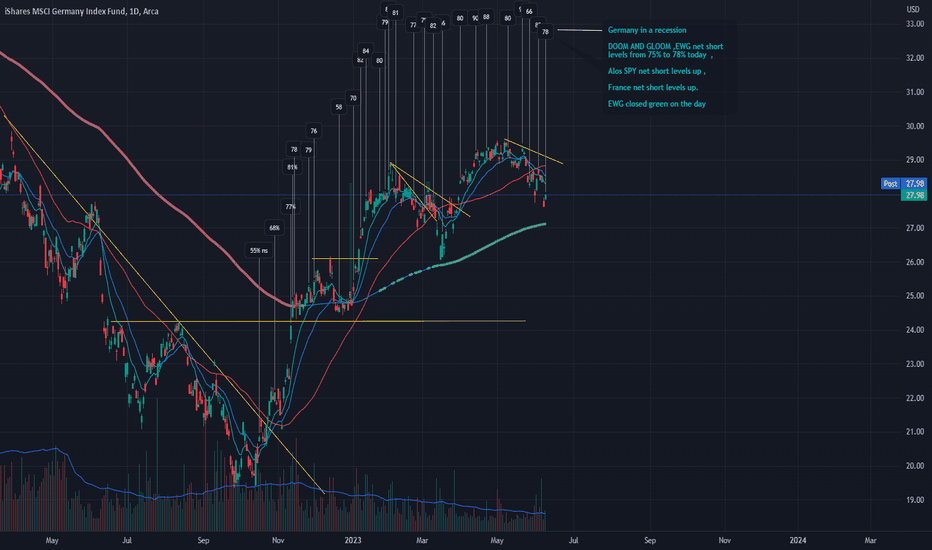The image size is (932, 550).
Task: Click the '84' callout label
Action: click(366, 51)
